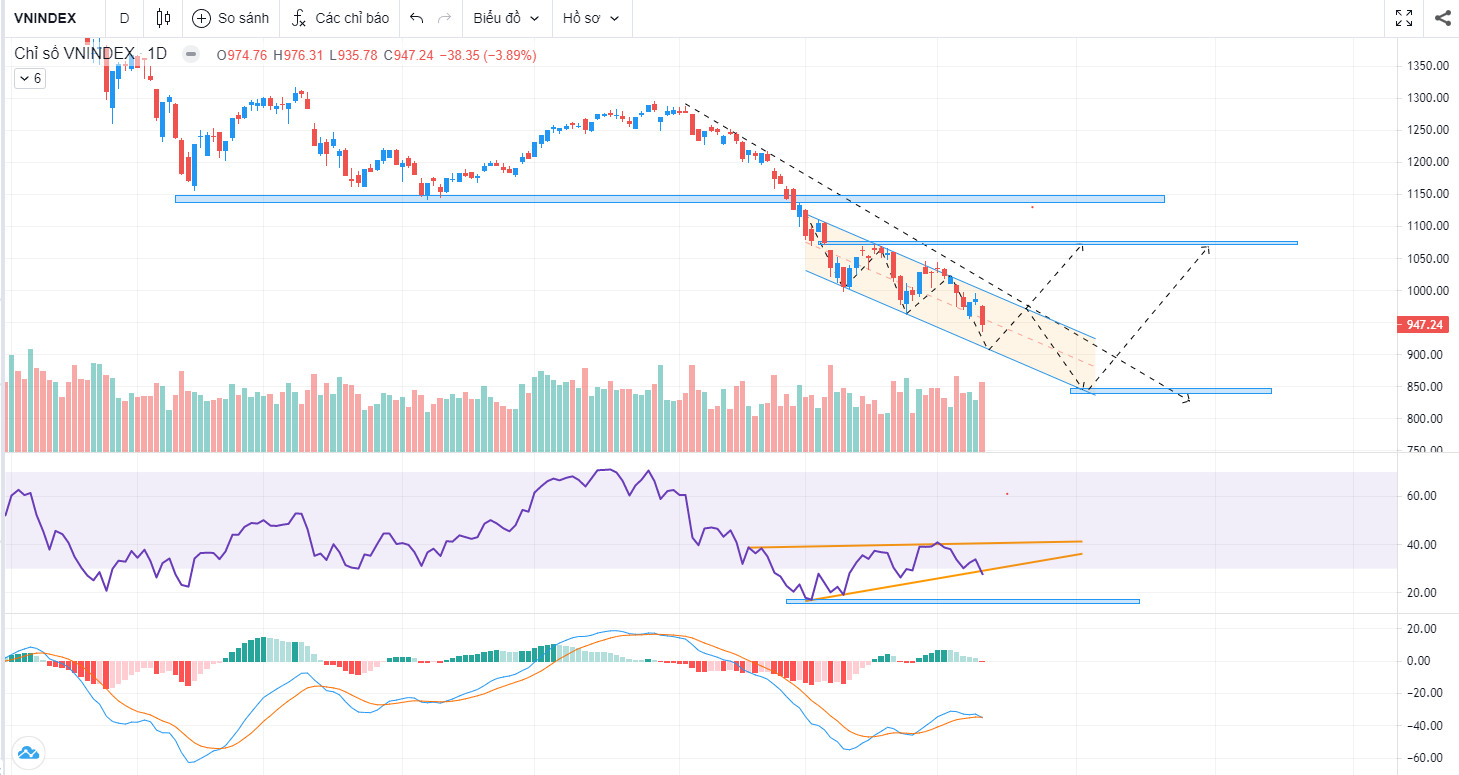The image size is (1459, 775).
Task: Click the 1250.00 price axis label
Action: pos(1427,130)
